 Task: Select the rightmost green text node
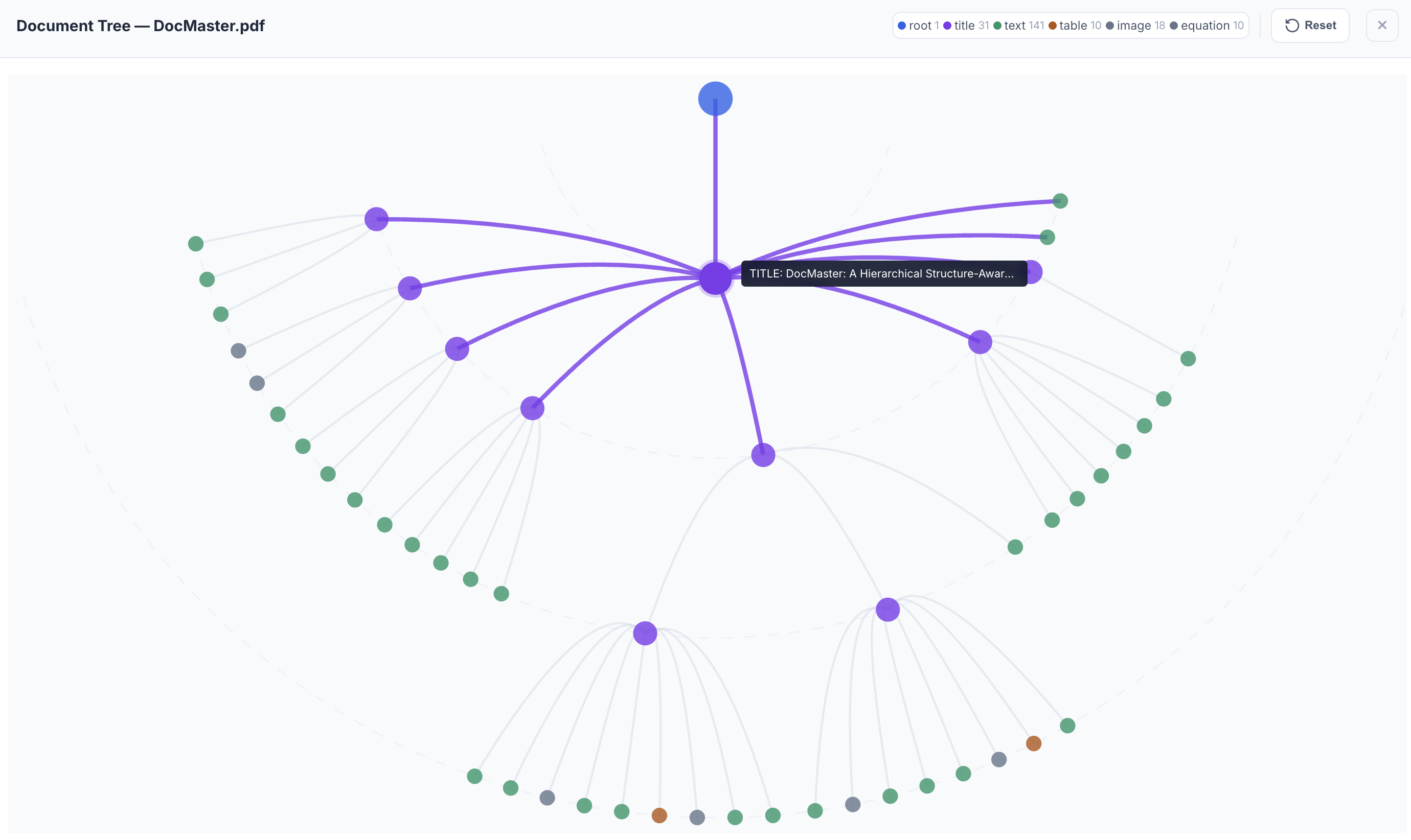[1188, 358]
